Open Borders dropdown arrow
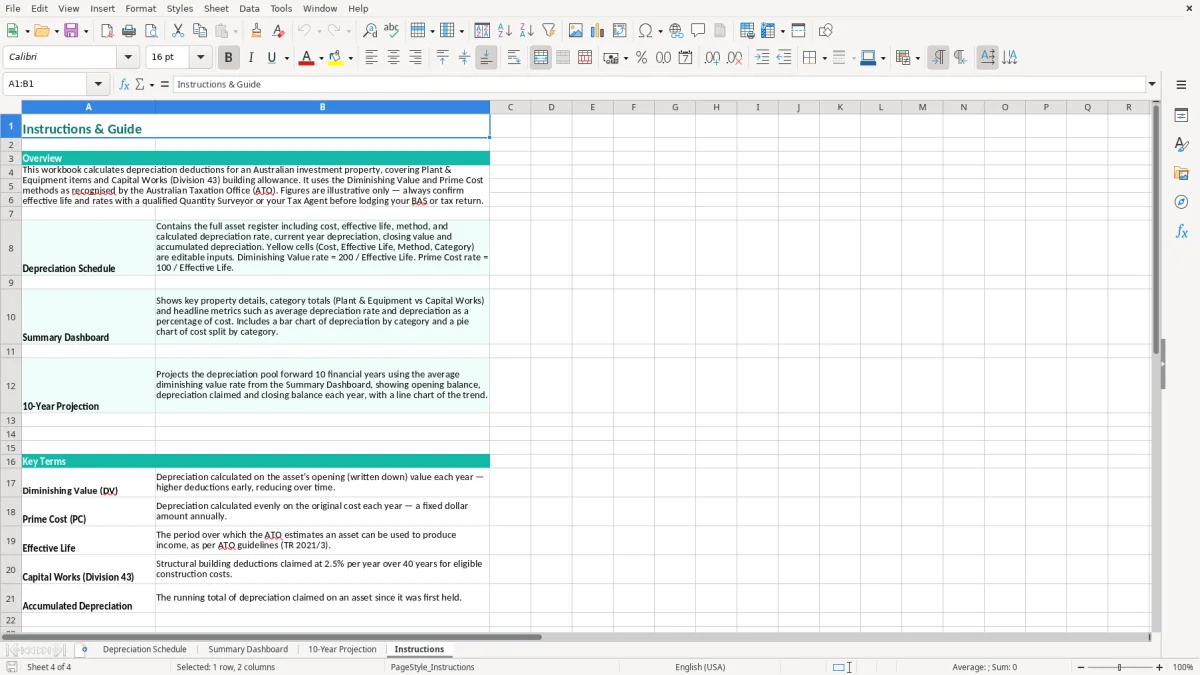The width and height of the screenshot is (1200, 675). pyautogui.click(x=824, y=58)
